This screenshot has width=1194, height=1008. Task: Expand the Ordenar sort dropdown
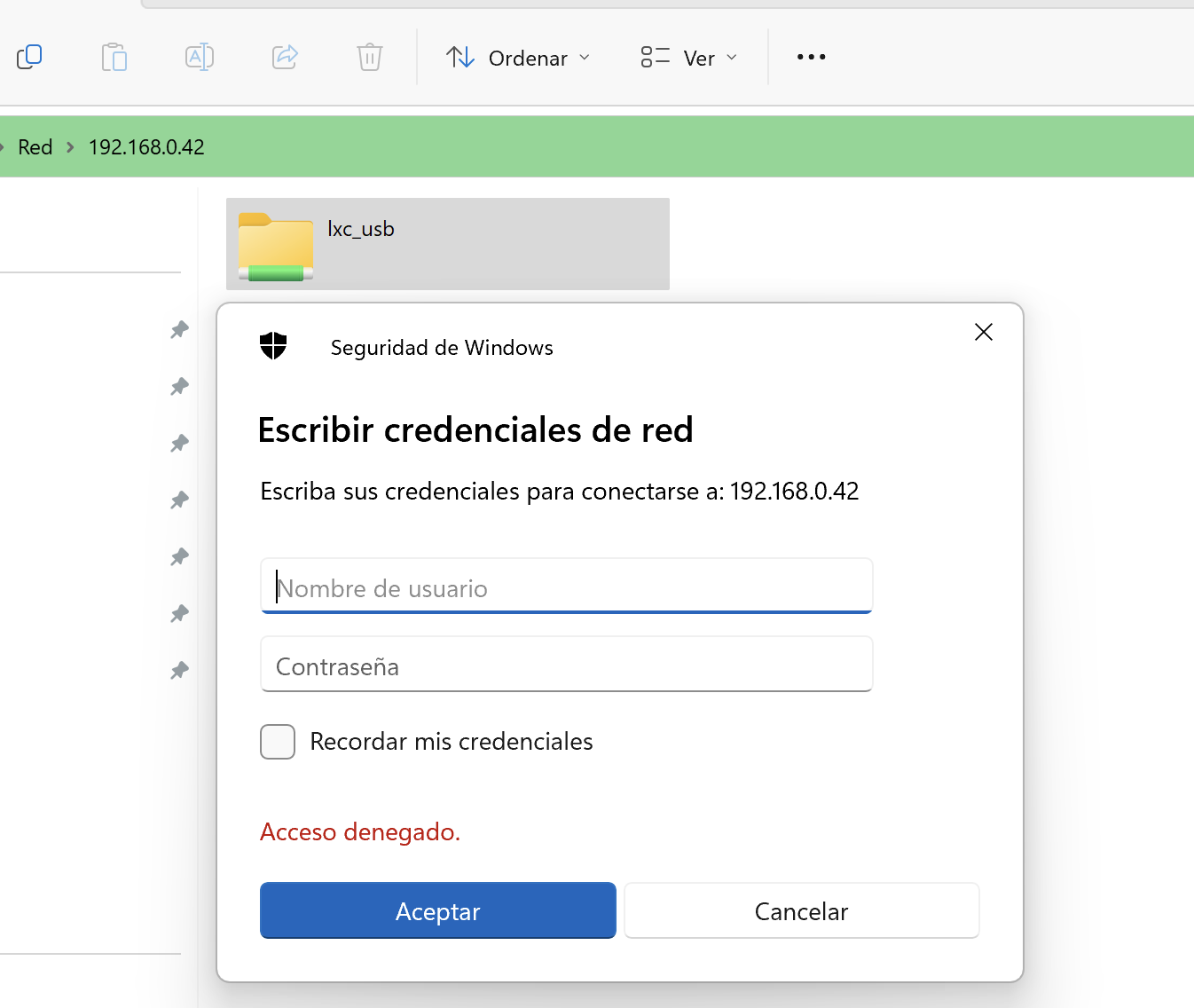[x=518, y=58]
